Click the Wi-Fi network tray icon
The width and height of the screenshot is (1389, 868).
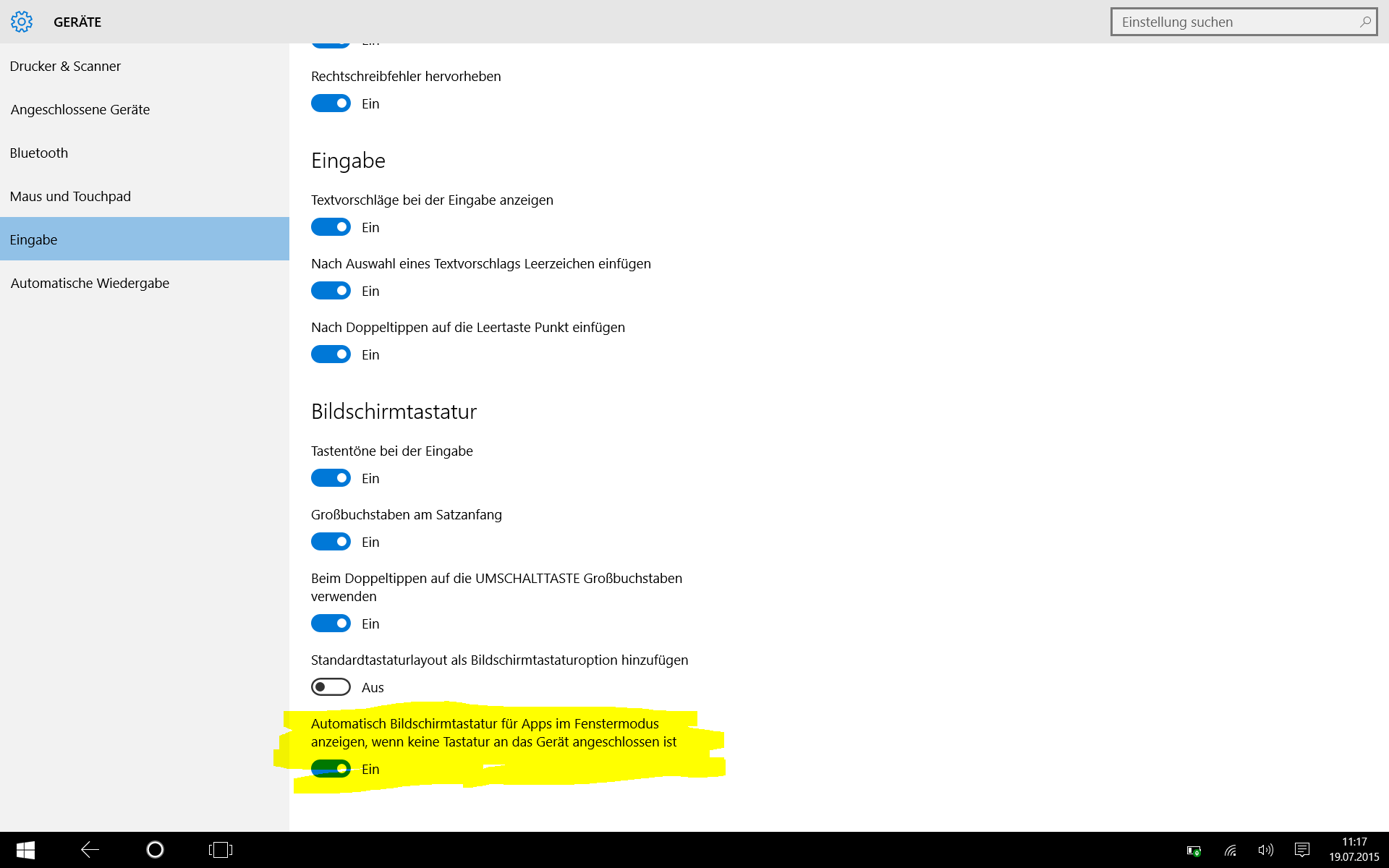click(1230, 850)
